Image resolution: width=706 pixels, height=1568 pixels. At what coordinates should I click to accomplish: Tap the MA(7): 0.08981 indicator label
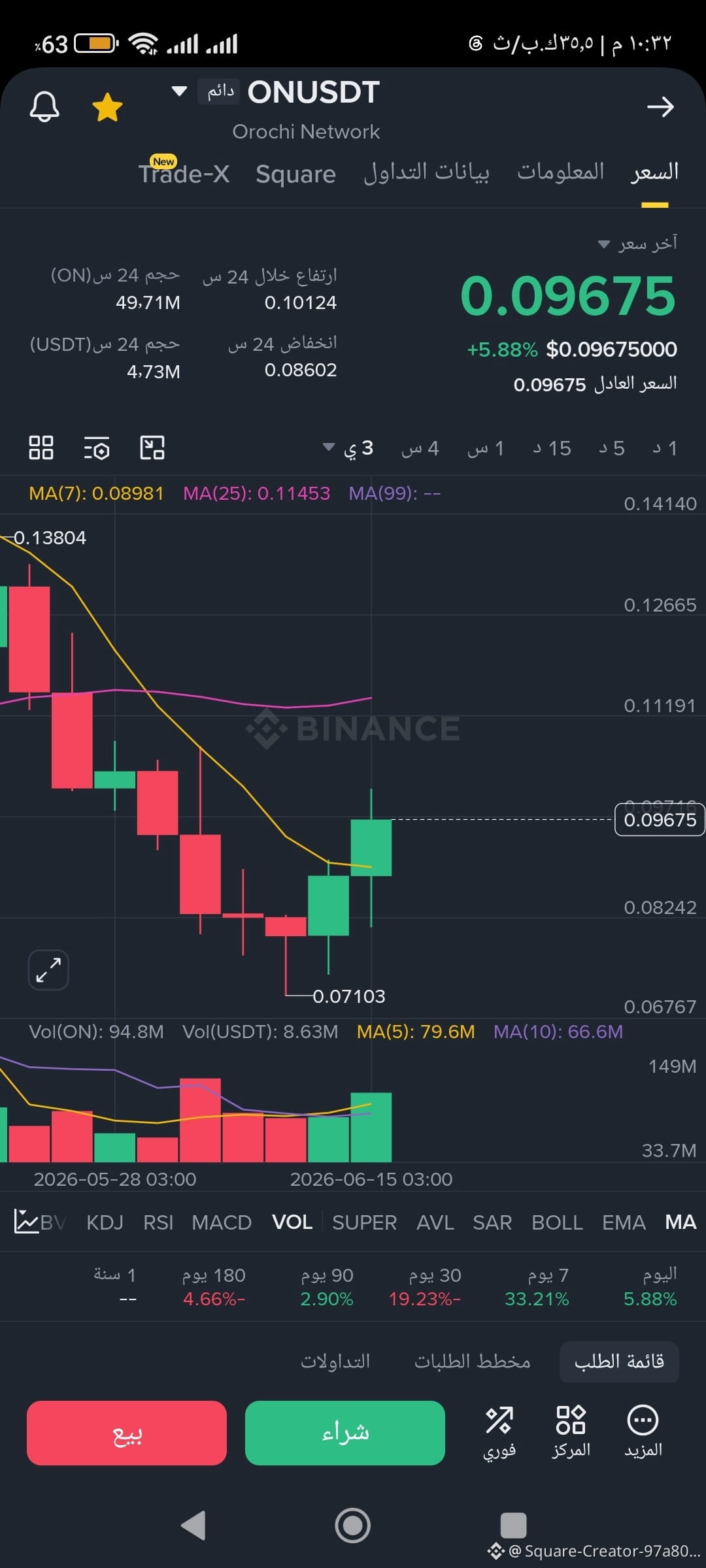click(96, 493)
